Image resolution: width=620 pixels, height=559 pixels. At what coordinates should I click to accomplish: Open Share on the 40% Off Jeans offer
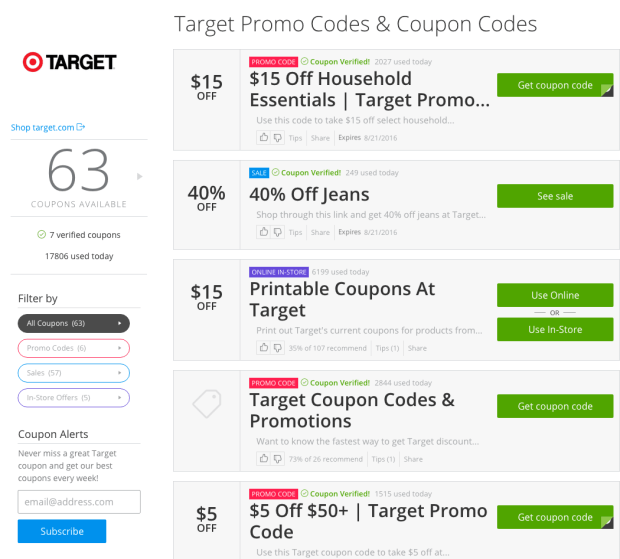320,232
